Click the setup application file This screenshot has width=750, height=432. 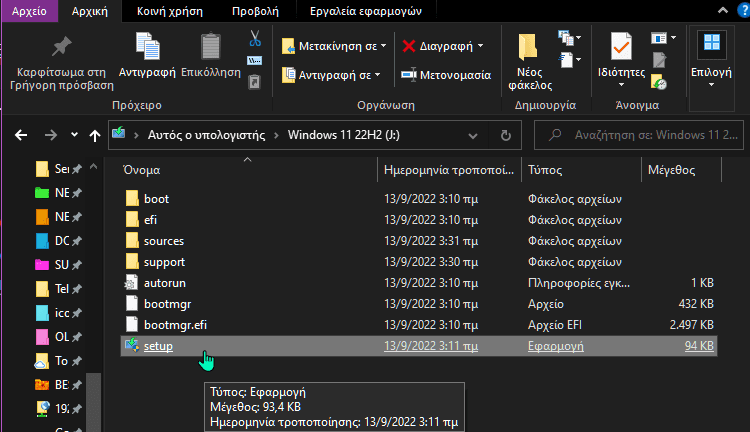[x=419, y=346]
